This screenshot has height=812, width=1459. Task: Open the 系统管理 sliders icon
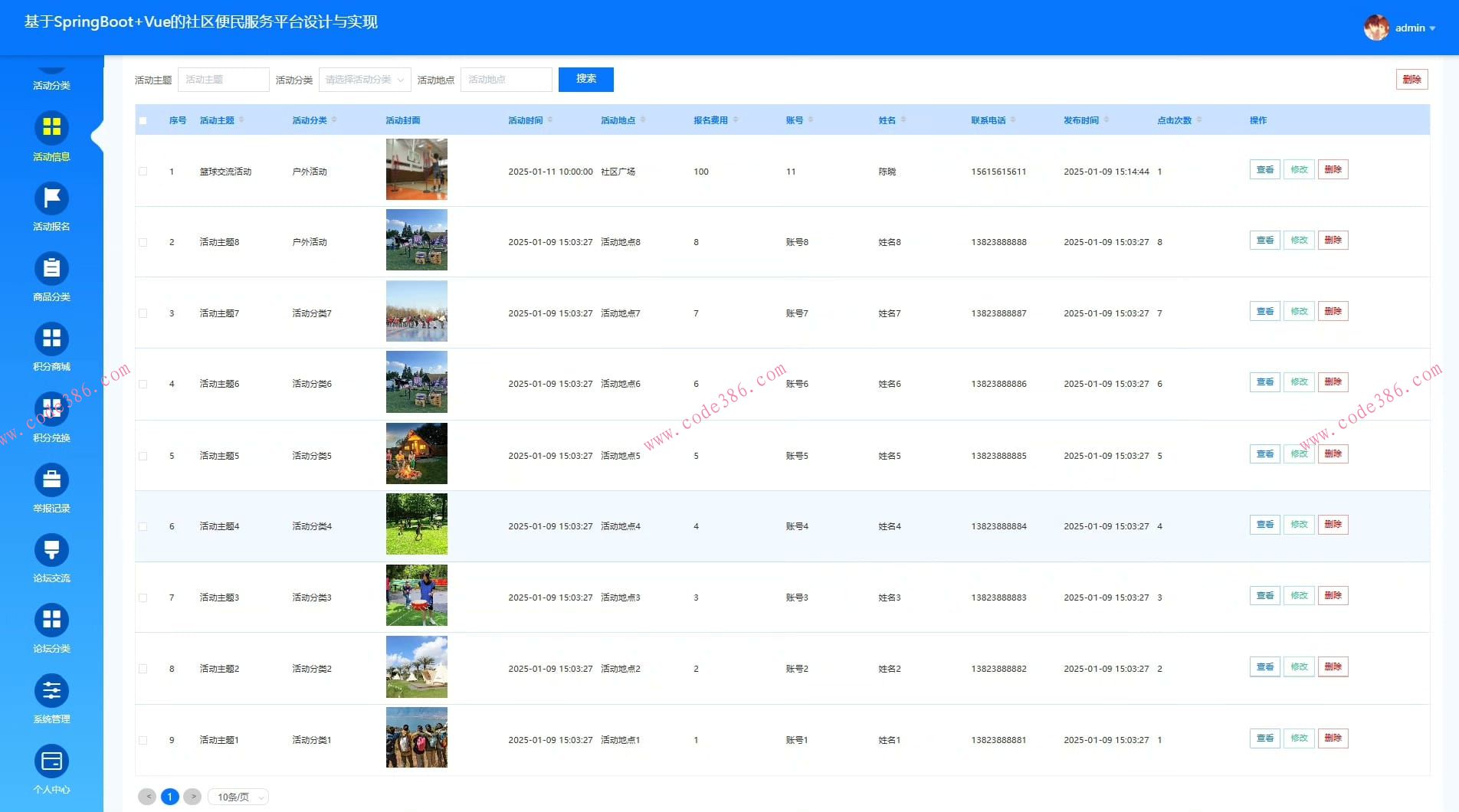pyautogui.click(x=51, y=691)
